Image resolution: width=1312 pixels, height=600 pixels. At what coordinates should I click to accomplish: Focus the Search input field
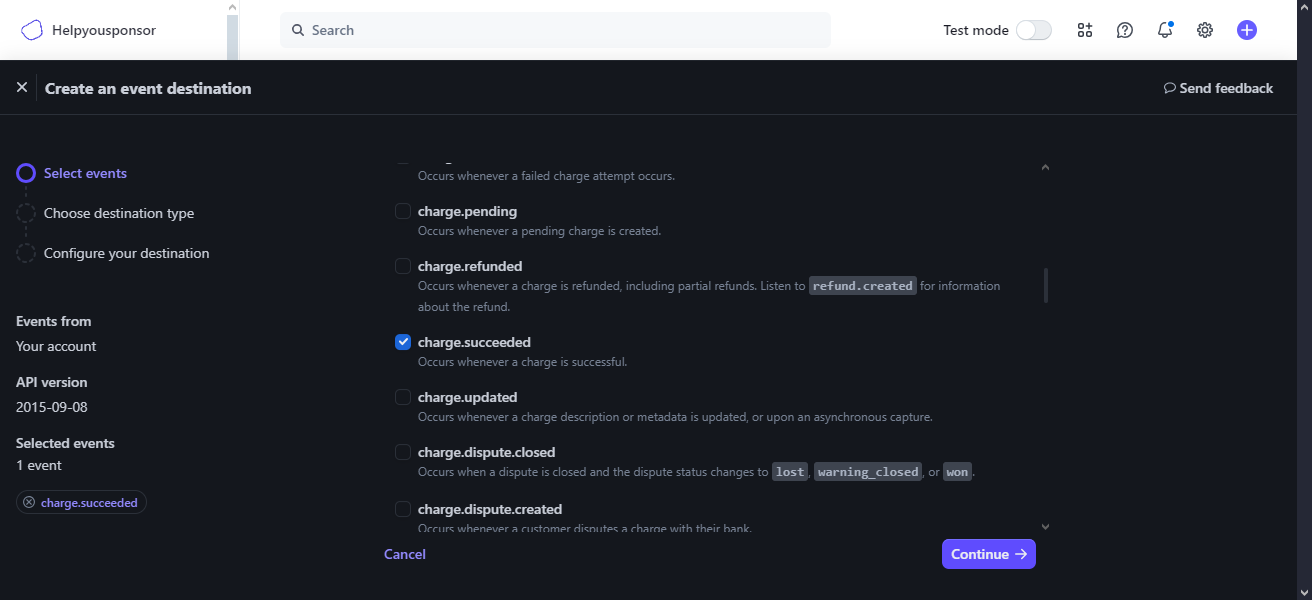(555, 30)
